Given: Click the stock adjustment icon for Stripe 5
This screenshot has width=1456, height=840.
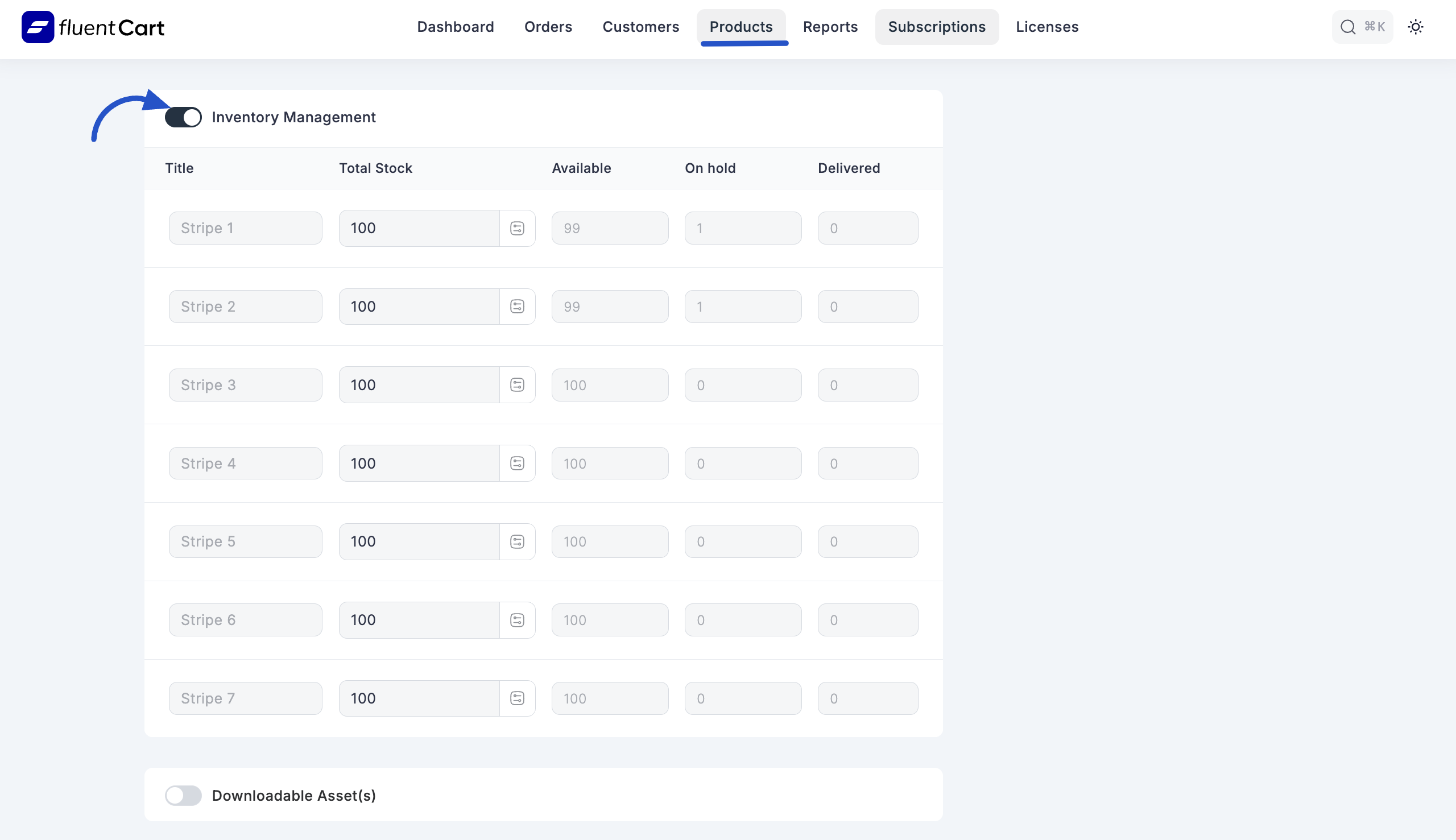Looking at the screenshot, I should [518, 541].
